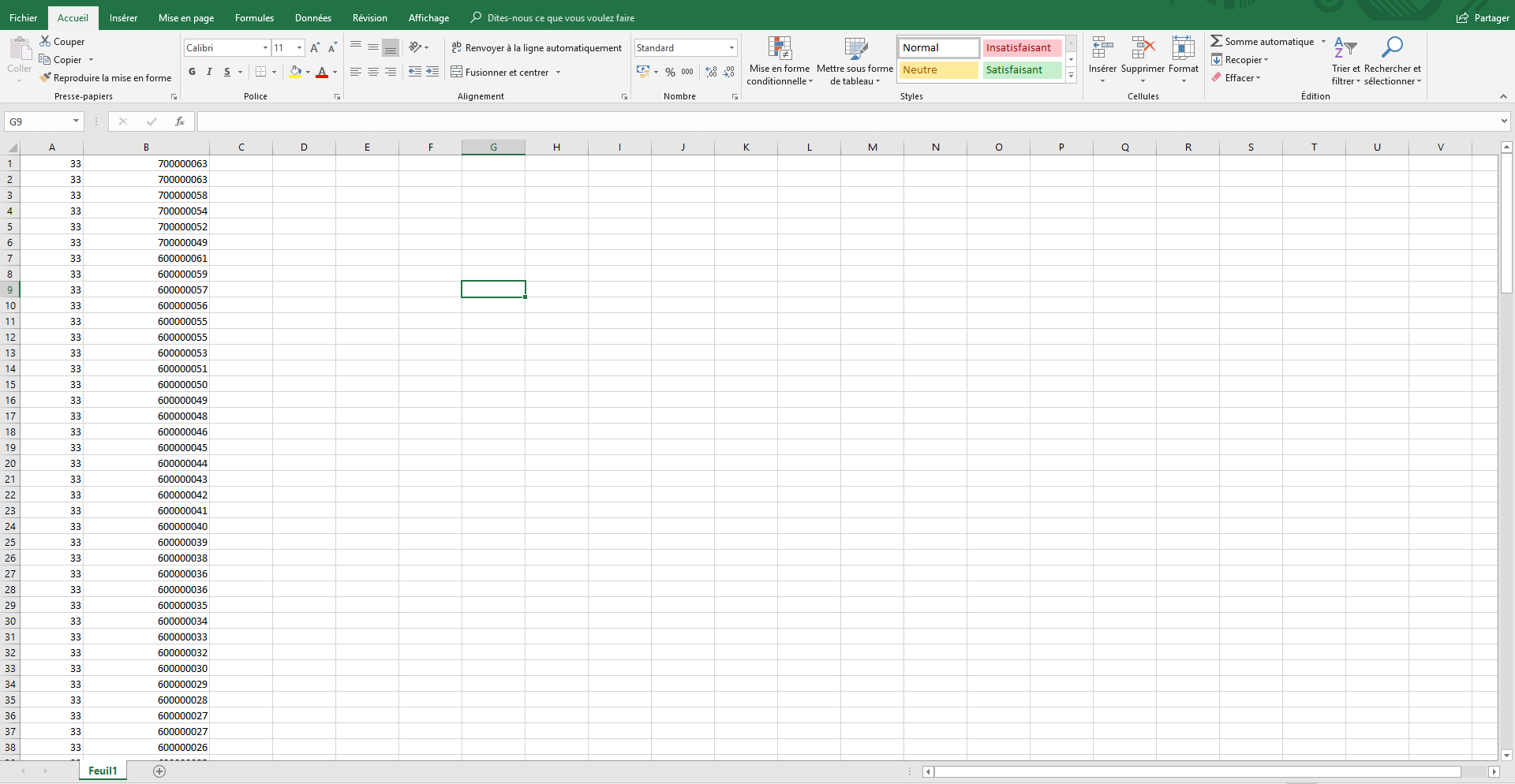Image resolution: width=1515 pixels, height=784 pixels.
Task: Decrease font size with the small A icon
Action: point(332,48)
